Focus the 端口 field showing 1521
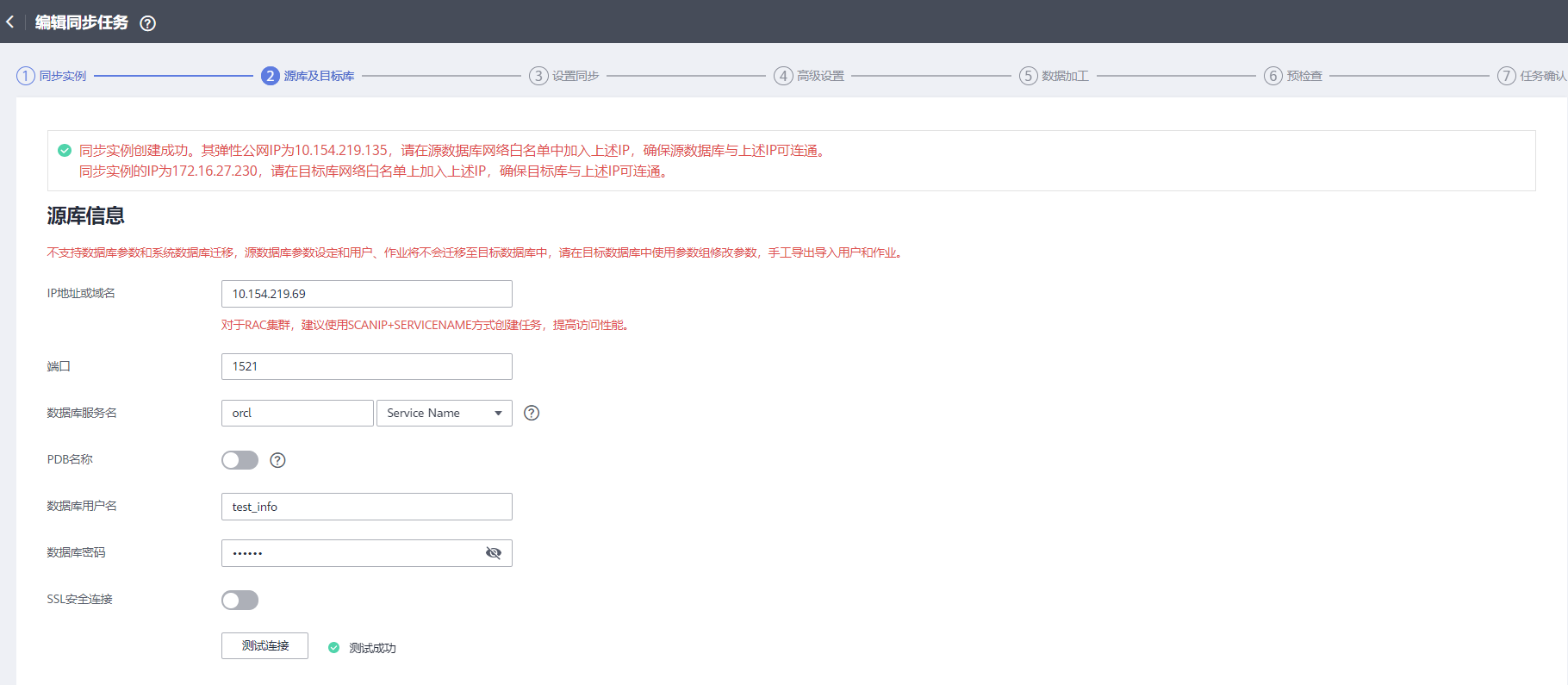 pyautogui.click(x=366, y=366)
